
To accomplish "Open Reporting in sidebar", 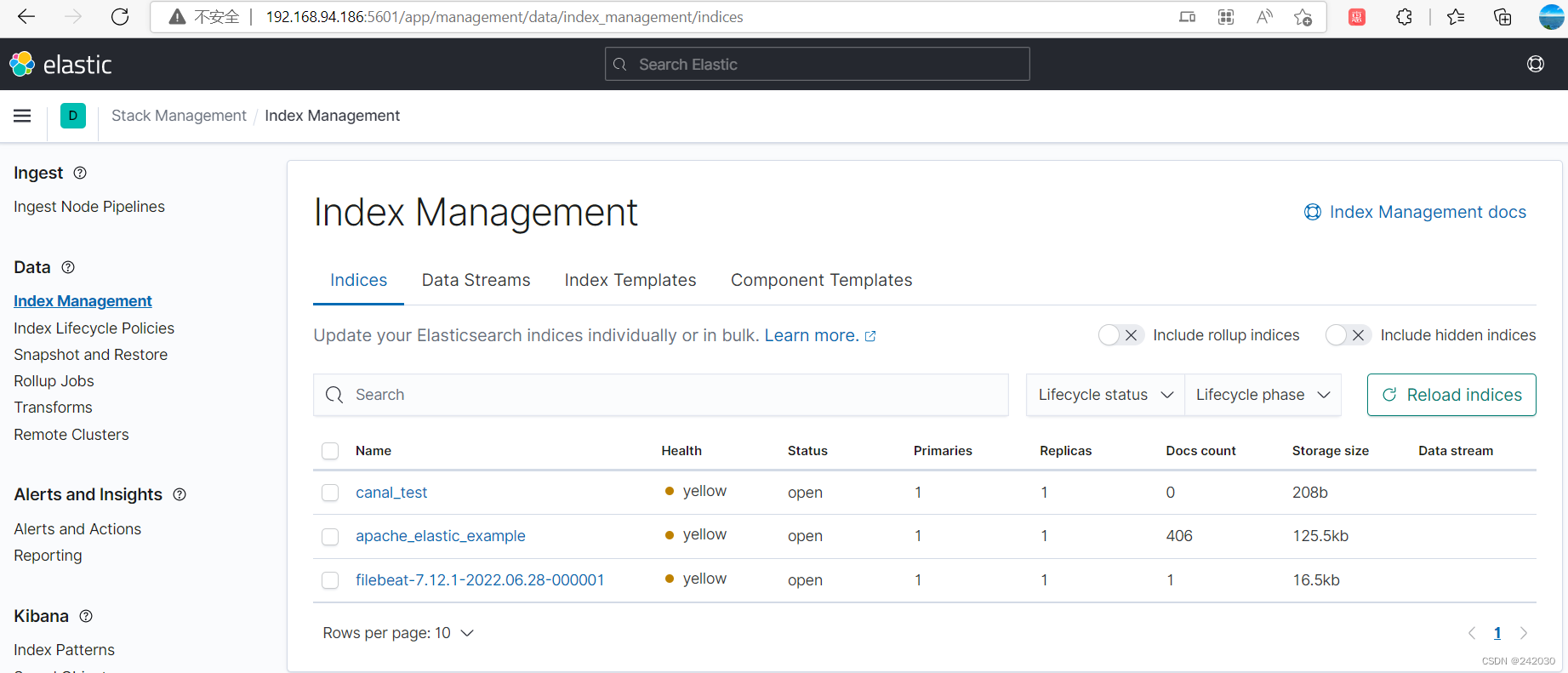I will coord(48,556).
